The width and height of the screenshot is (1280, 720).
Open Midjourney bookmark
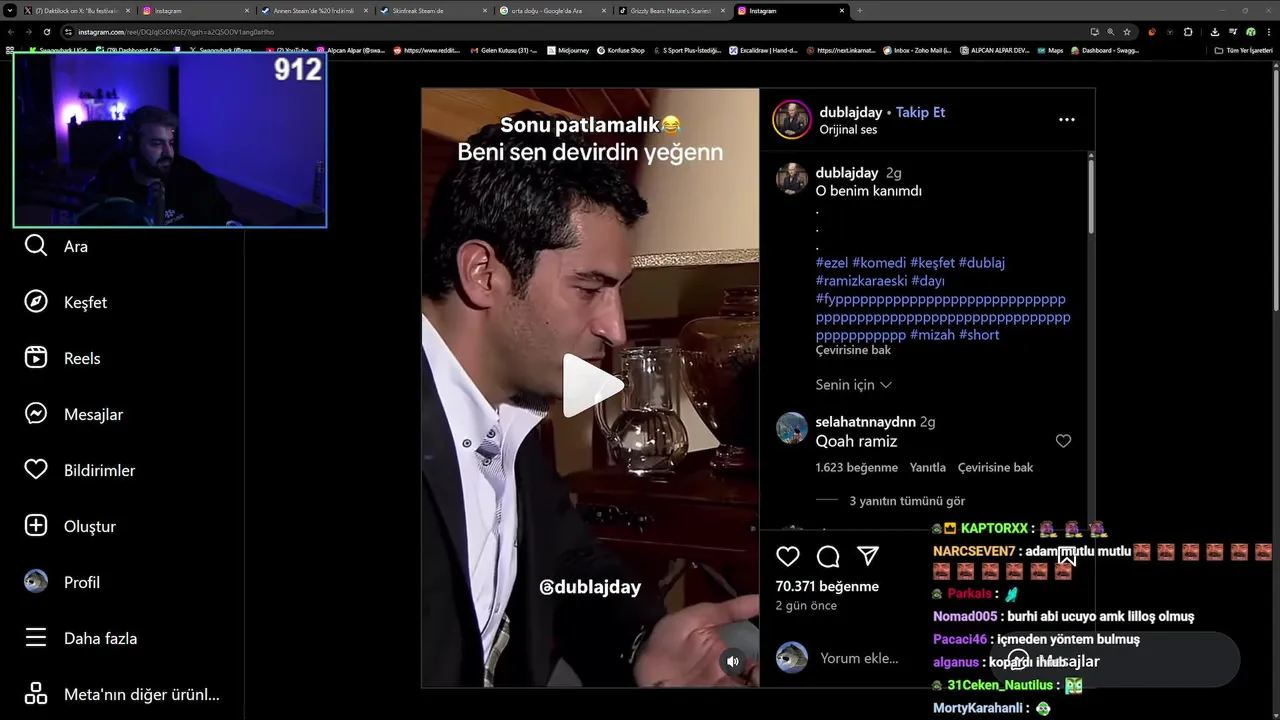click(x=568, y=50)
